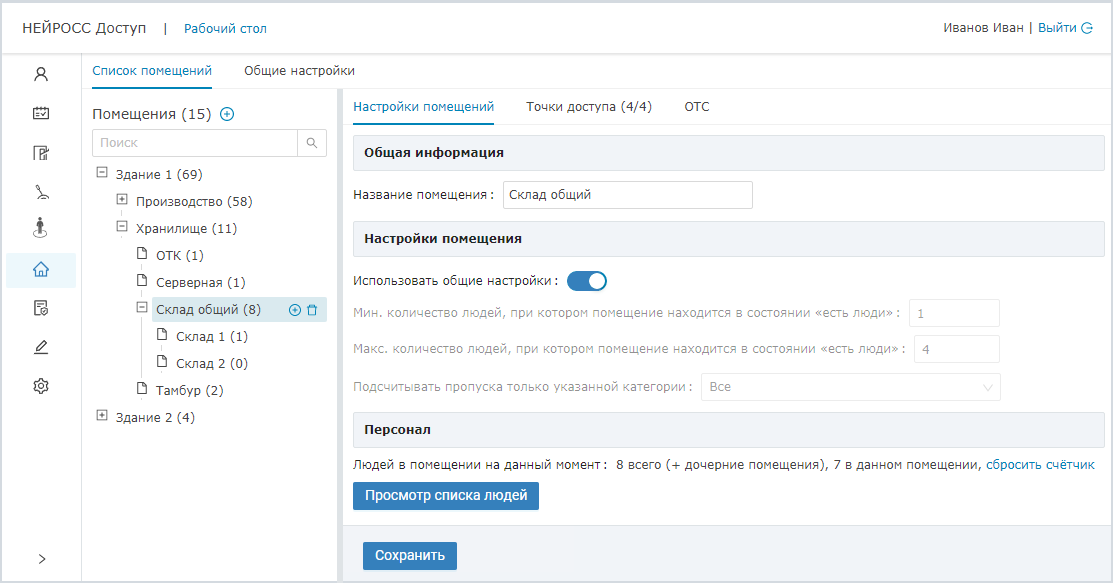Screen dimensions: 1113x583
Task: Open the calendar schedule sidebar icon
Action: pos(41,113)
